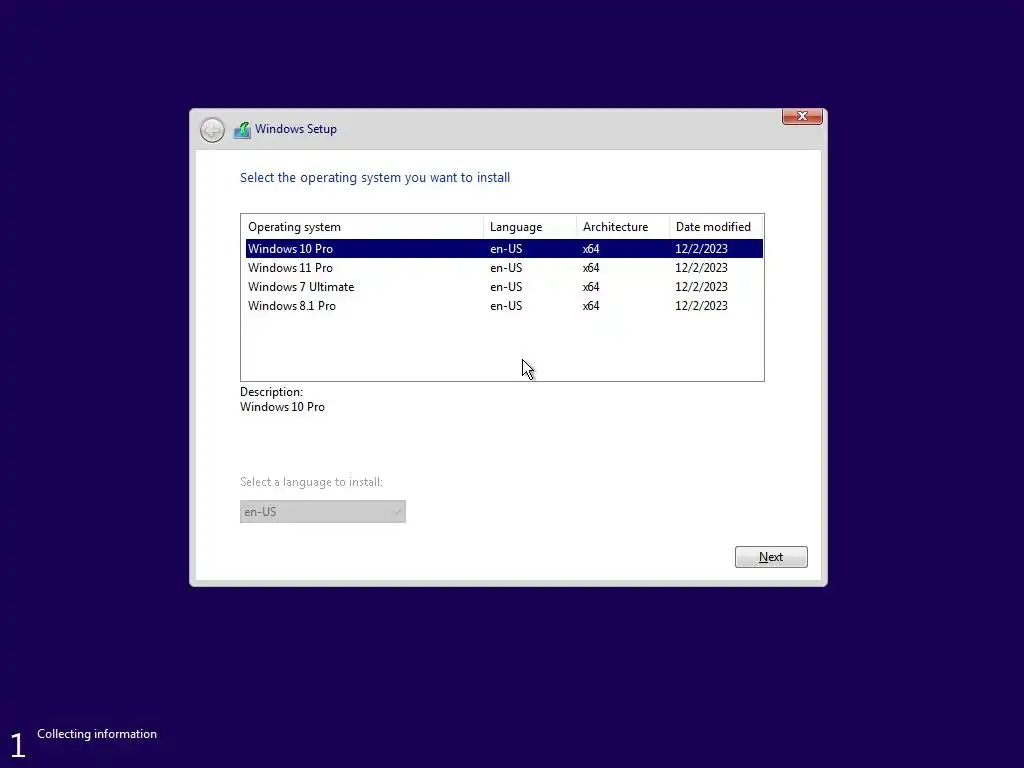
Task: Click the x64 cell of Windows 7 Ultimate
Action: coord(591,287)
